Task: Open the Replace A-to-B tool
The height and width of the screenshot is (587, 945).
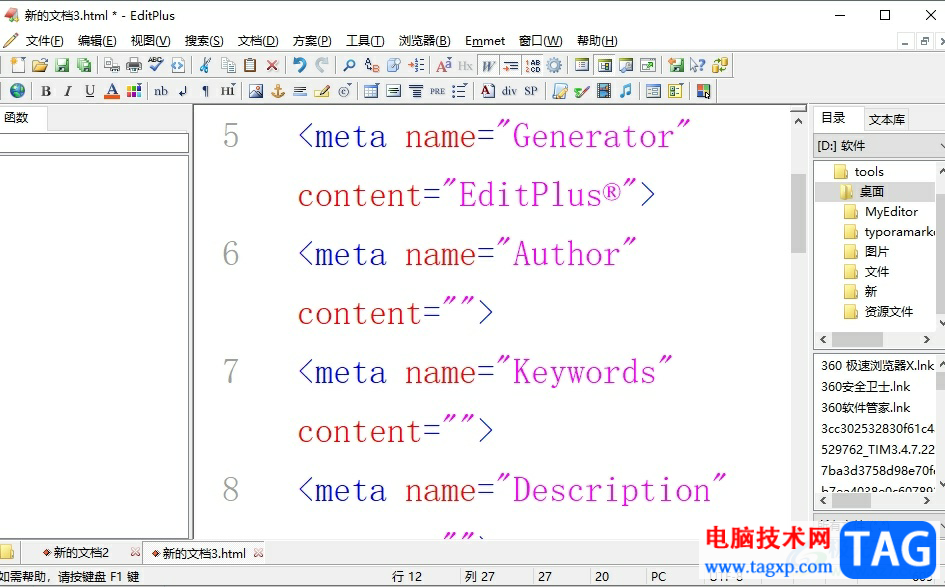Action: (372, 65)
